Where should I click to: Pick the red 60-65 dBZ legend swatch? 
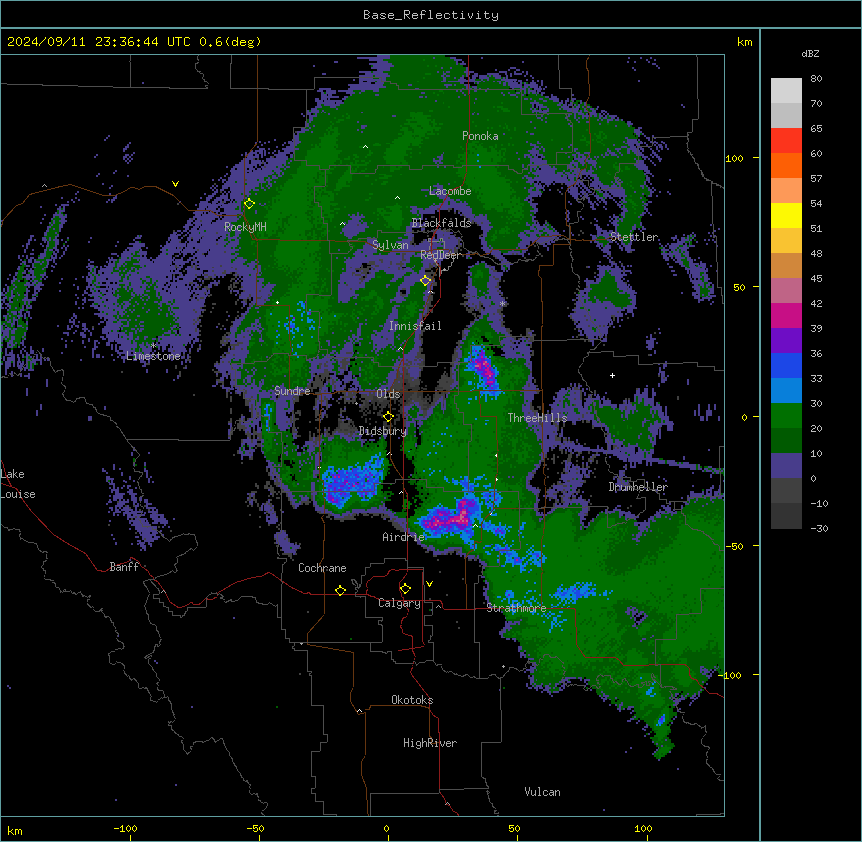[x=786, y=141]
